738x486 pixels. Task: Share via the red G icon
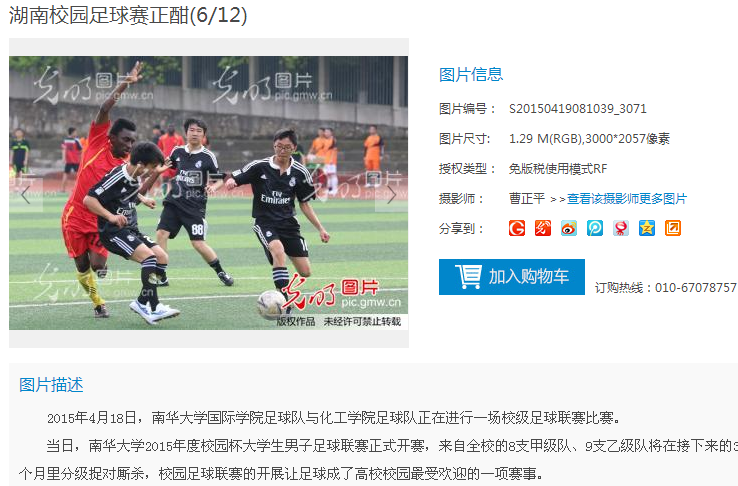coord(517,228)
